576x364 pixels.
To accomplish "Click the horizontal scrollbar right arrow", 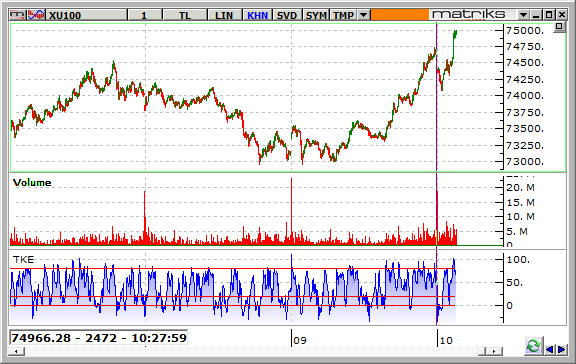I will pyautogui.click(x=495, y=352).
